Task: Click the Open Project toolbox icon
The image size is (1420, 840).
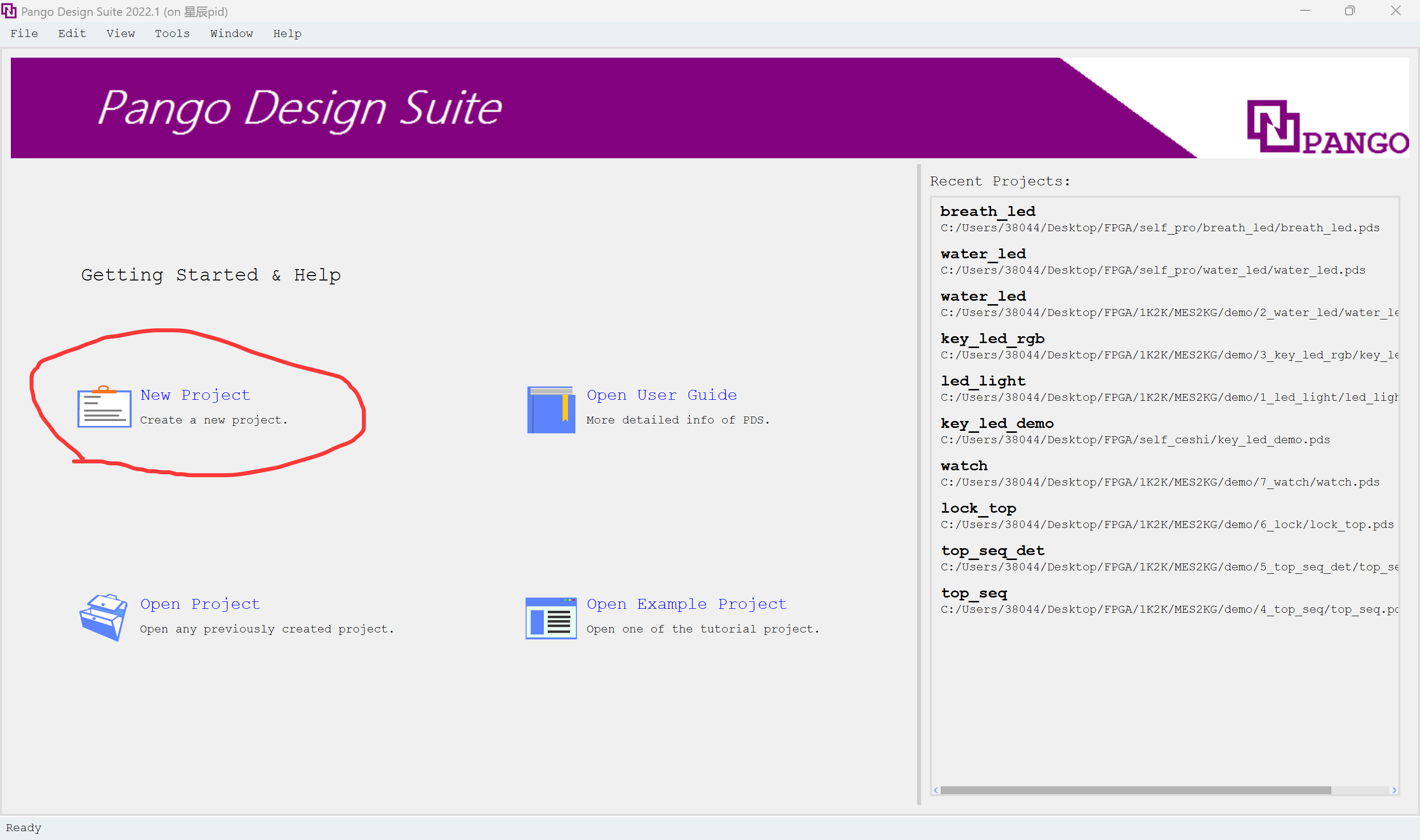Action: 103,617
